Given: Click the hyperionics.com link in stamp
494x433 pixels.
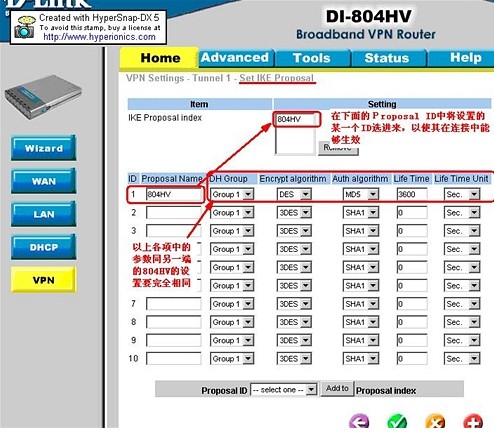Looking at the screenshot, I should pos(99,37).
